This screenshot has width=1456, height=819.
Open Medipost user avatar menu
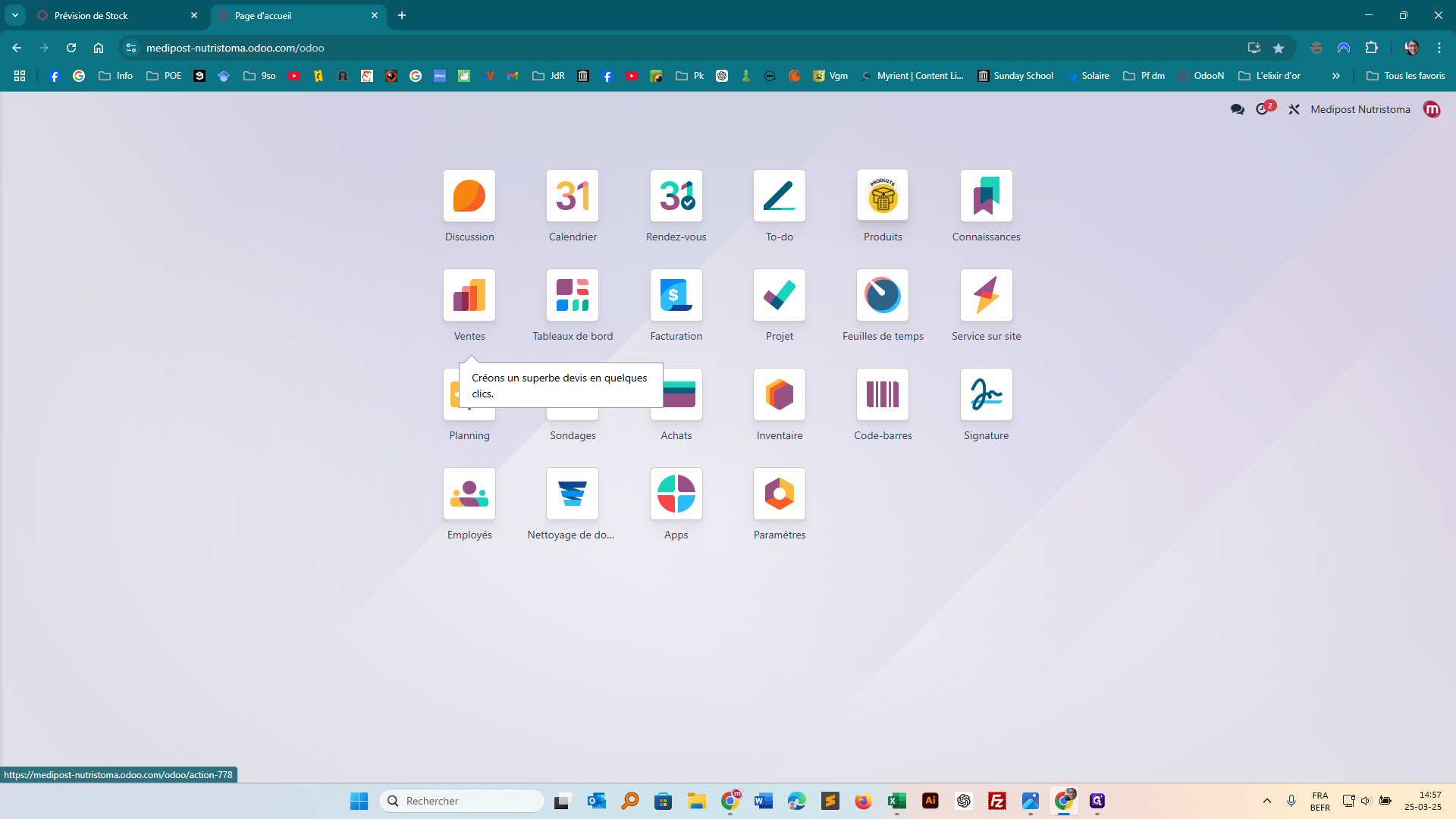(1432, 109)
